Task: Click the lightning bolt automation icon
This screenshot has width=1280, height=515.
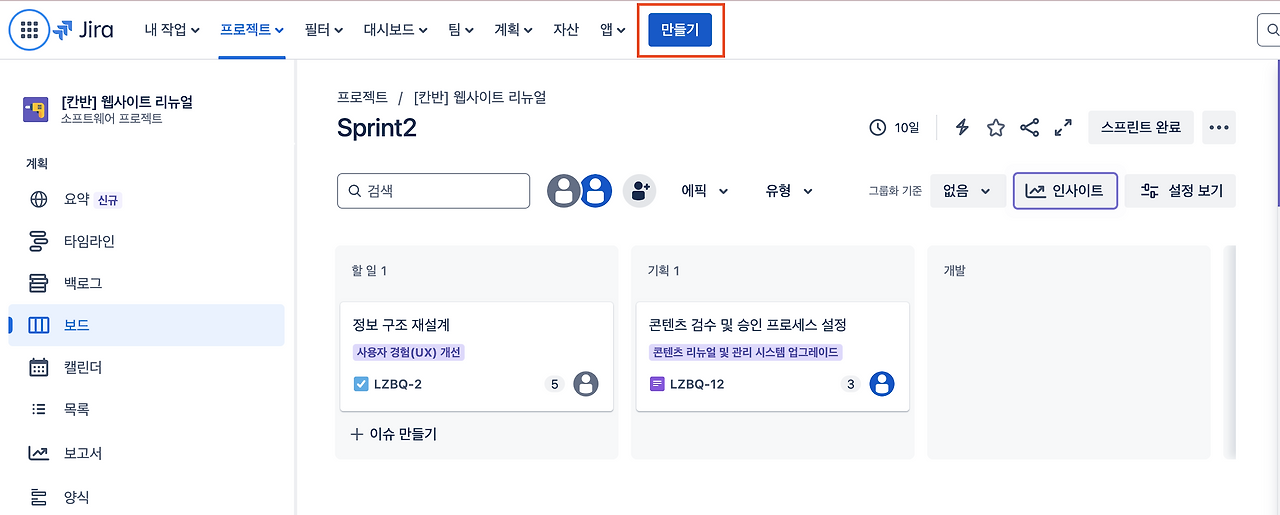Action: coord(962,127)
